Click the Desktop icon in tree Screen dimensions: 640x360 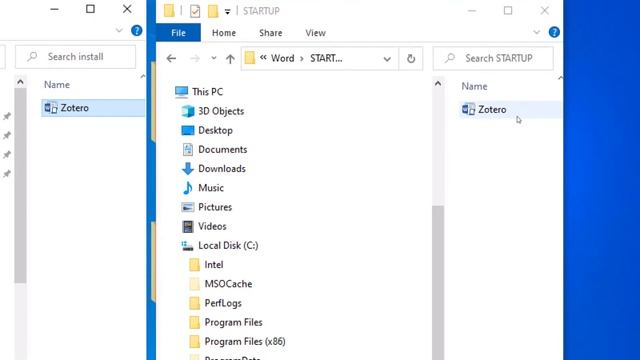pyautogui.click(x=188, y=130)
